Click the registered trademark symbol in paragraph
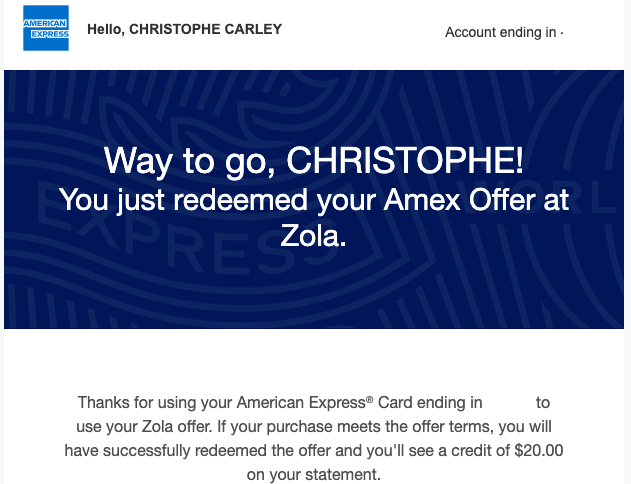 (369, 400)
